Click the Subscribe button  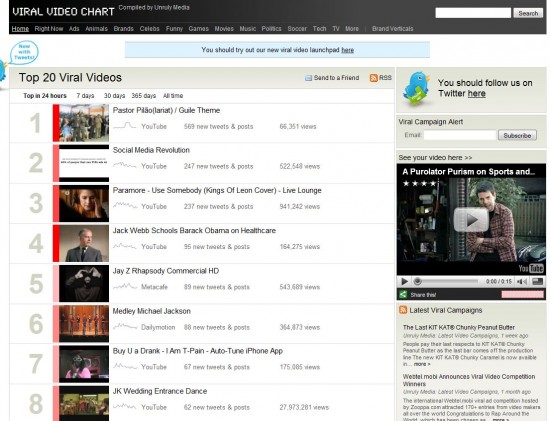pos(517,135)
